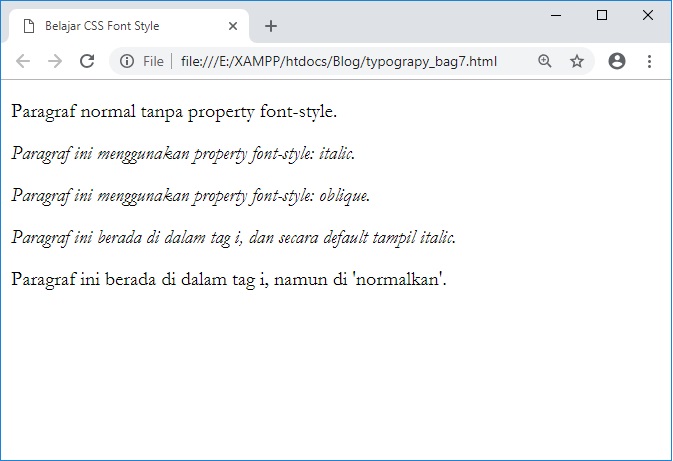Viewport: 673px width, 461px height.
Task: Maximize the browser window
Action: tap(602, 15)
